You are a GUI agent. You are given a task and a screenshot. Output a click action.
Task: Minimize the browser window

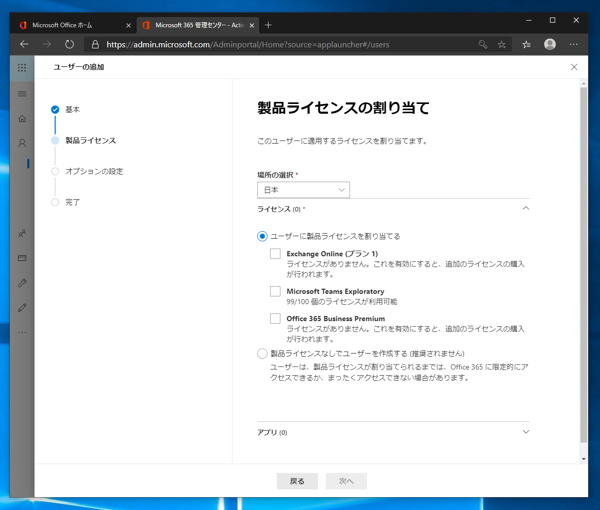pos(528,20)
